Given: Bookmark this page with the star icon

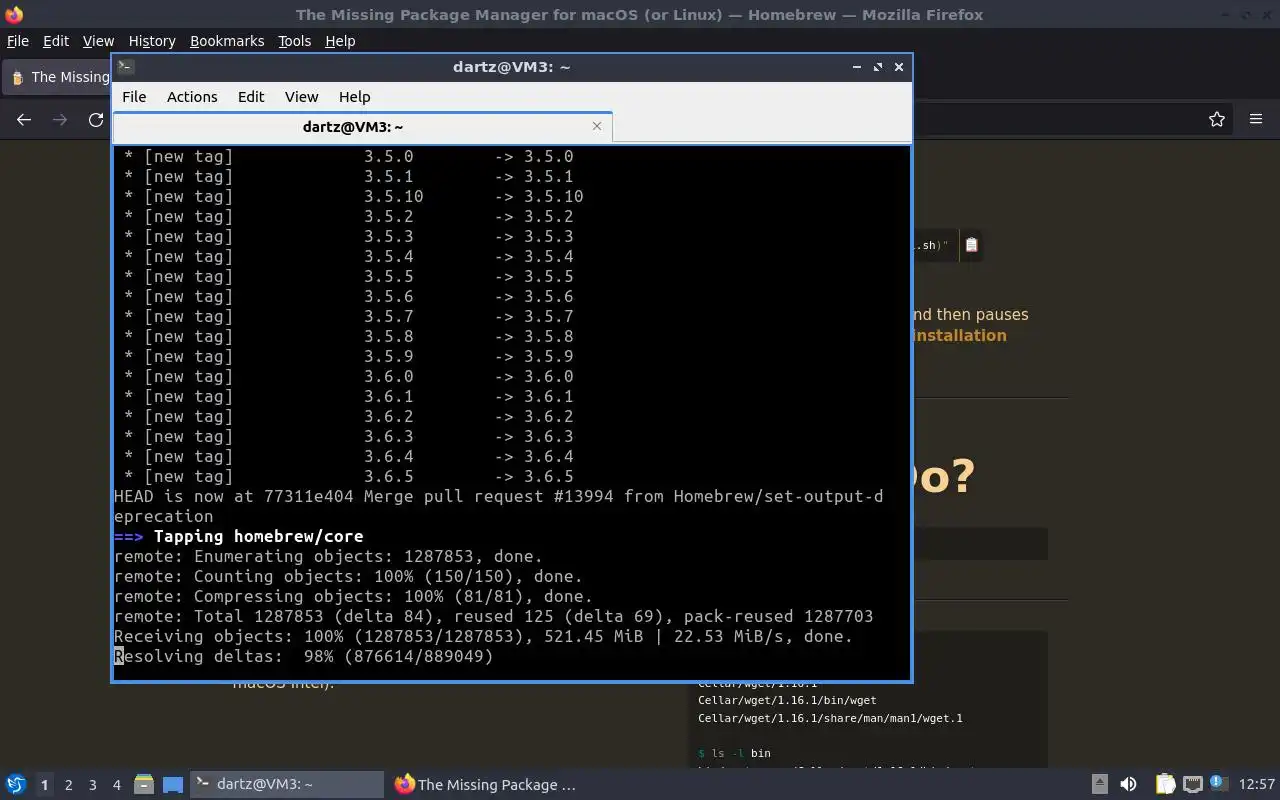Looking at the screenshot, I should 1217,120.
